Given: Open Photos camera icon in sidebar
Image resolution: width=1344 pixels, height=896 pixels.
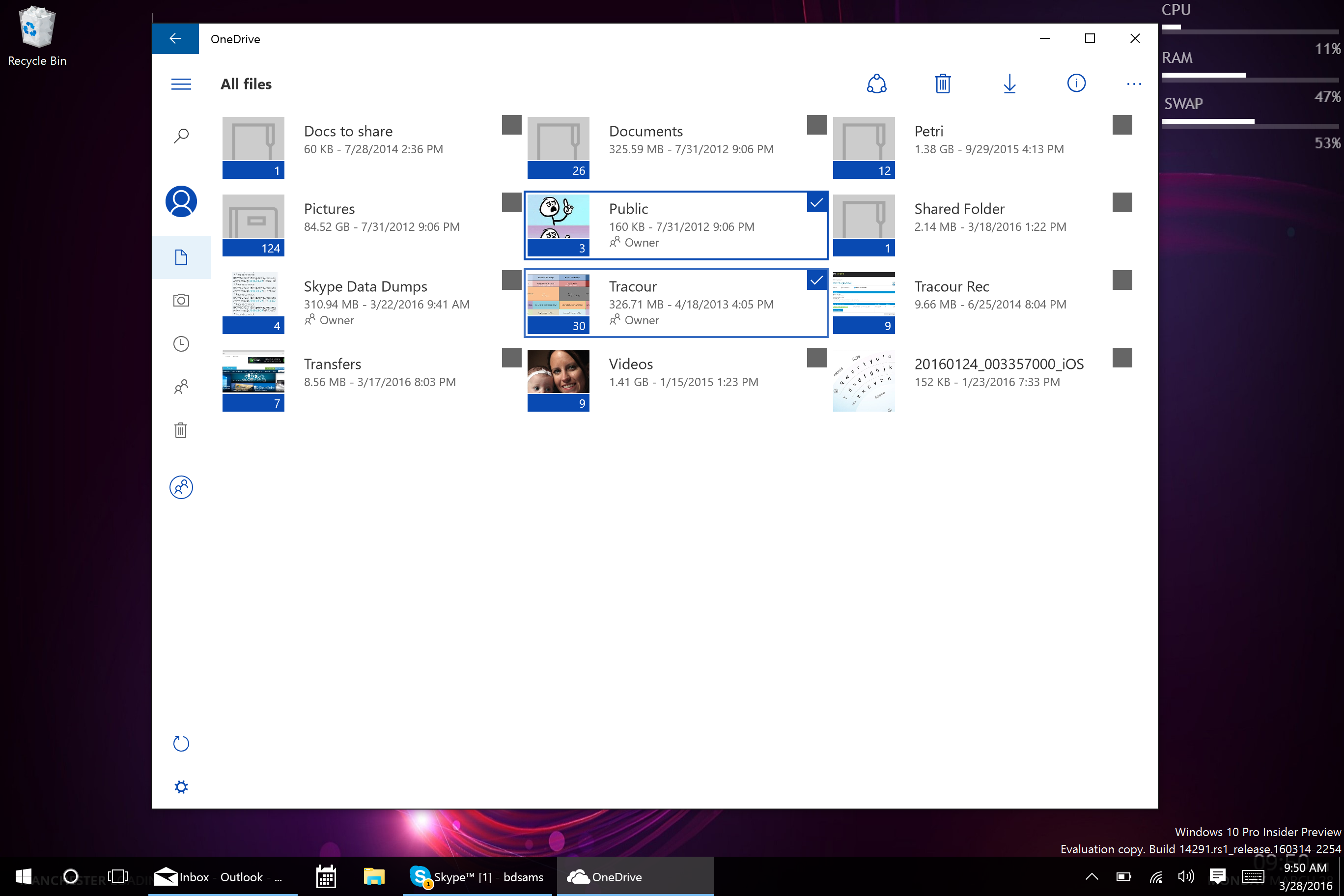Looking at the screenshot, I should coord(181,301).
